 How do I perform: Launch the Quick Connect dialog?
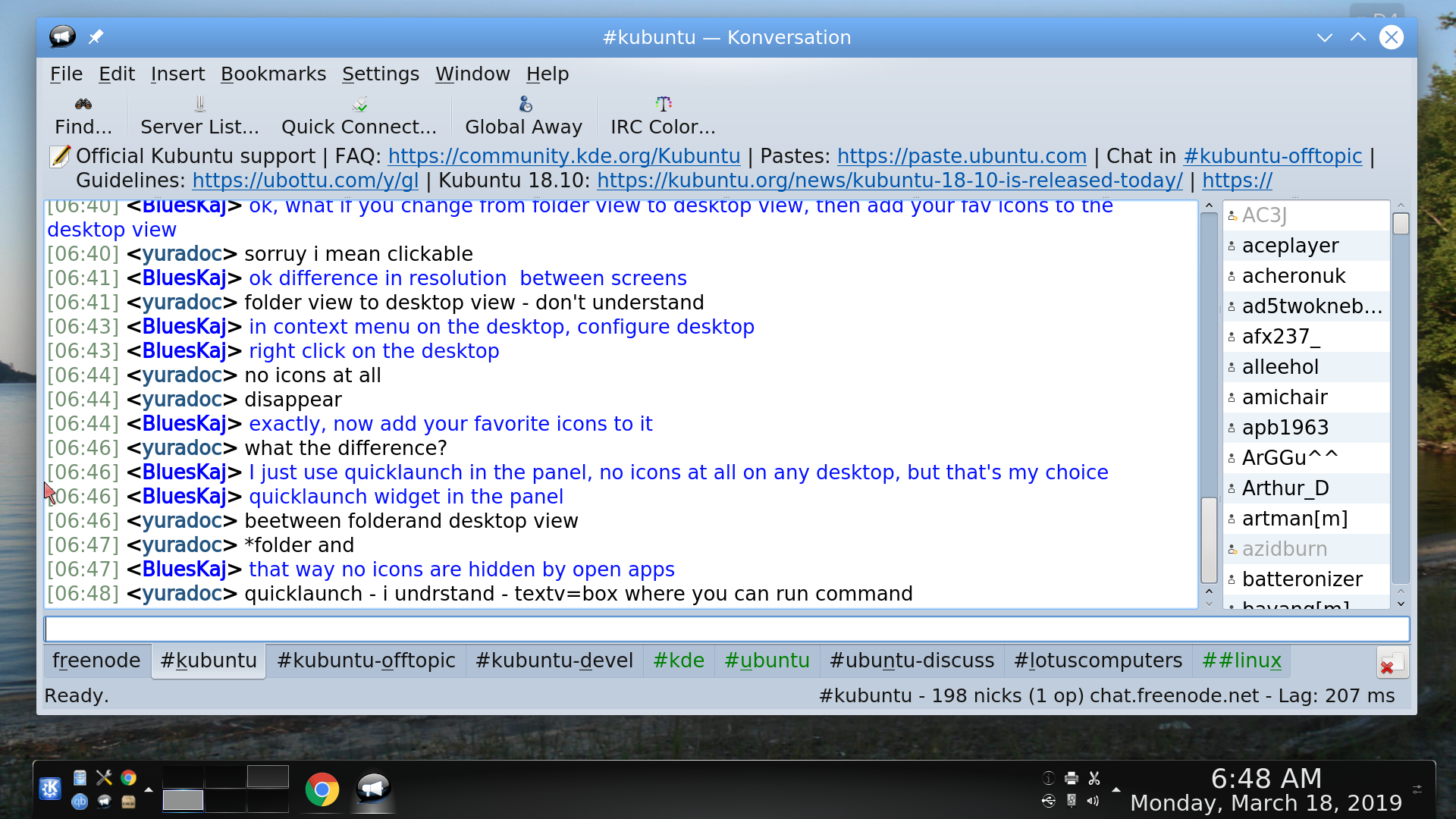point(359,115)
